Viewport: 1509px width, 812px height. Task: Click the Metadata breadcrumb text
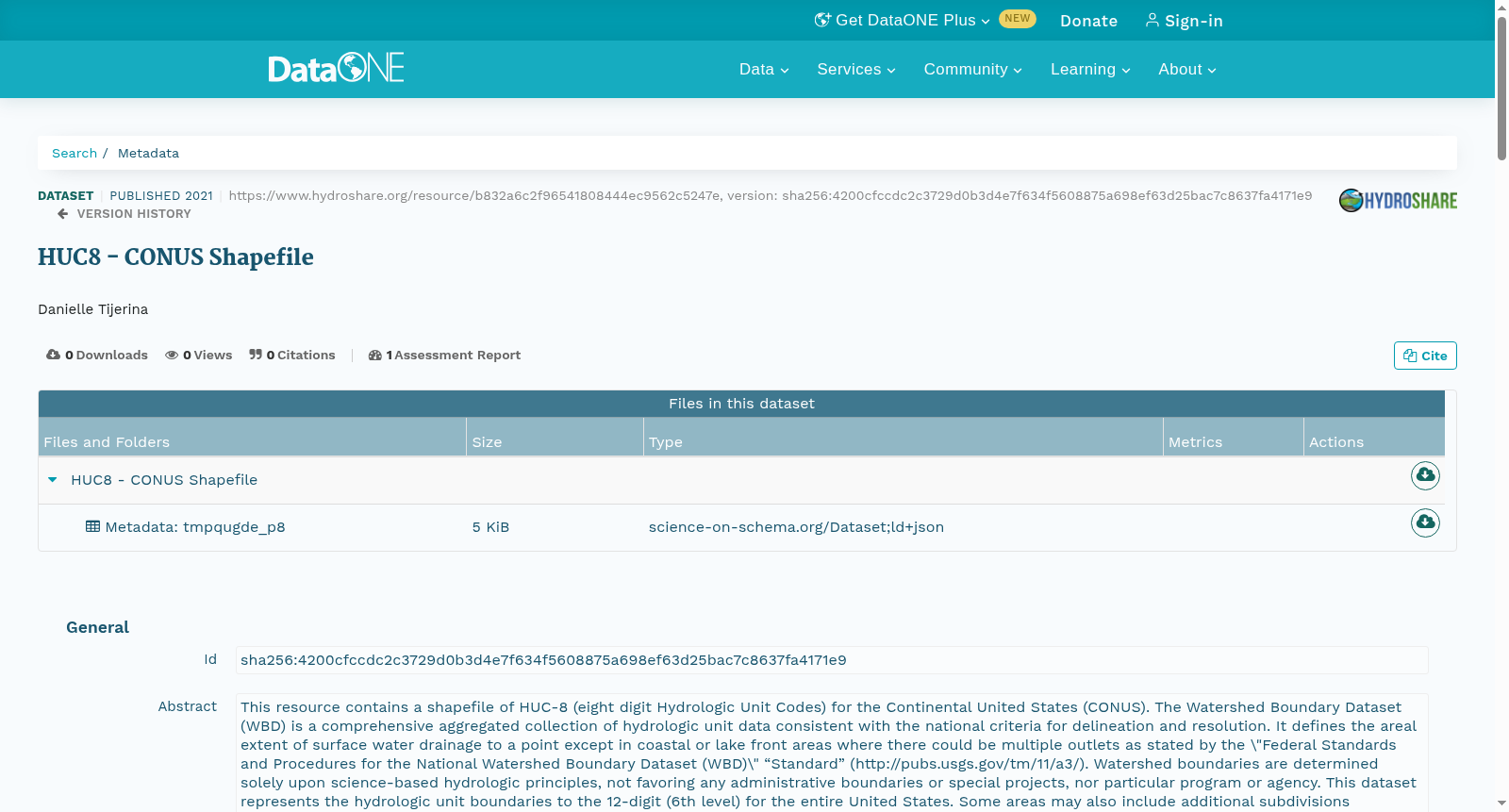148,153
